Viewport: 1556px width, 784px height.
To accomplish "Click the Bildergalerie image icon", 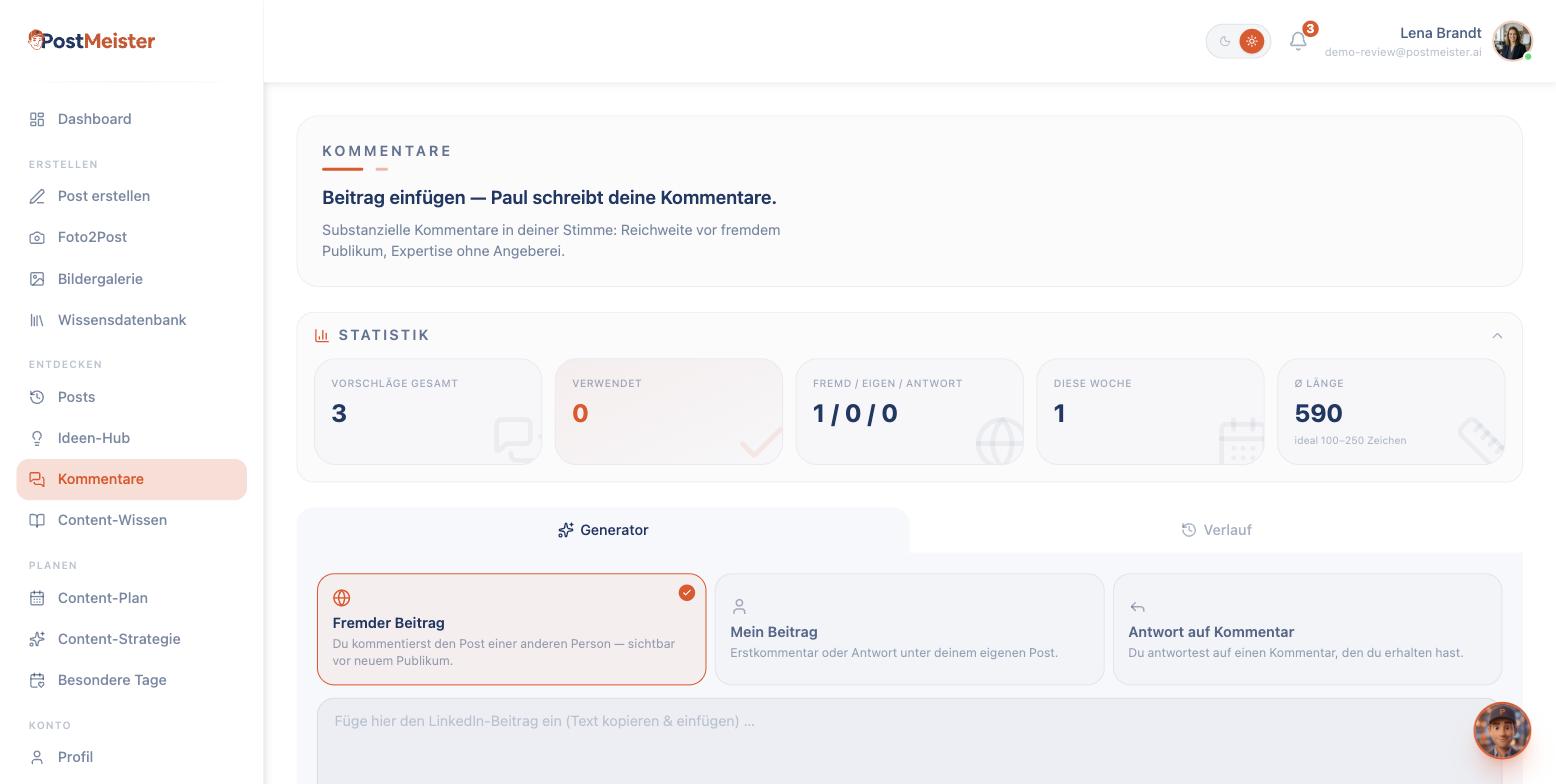I will 37,279.
